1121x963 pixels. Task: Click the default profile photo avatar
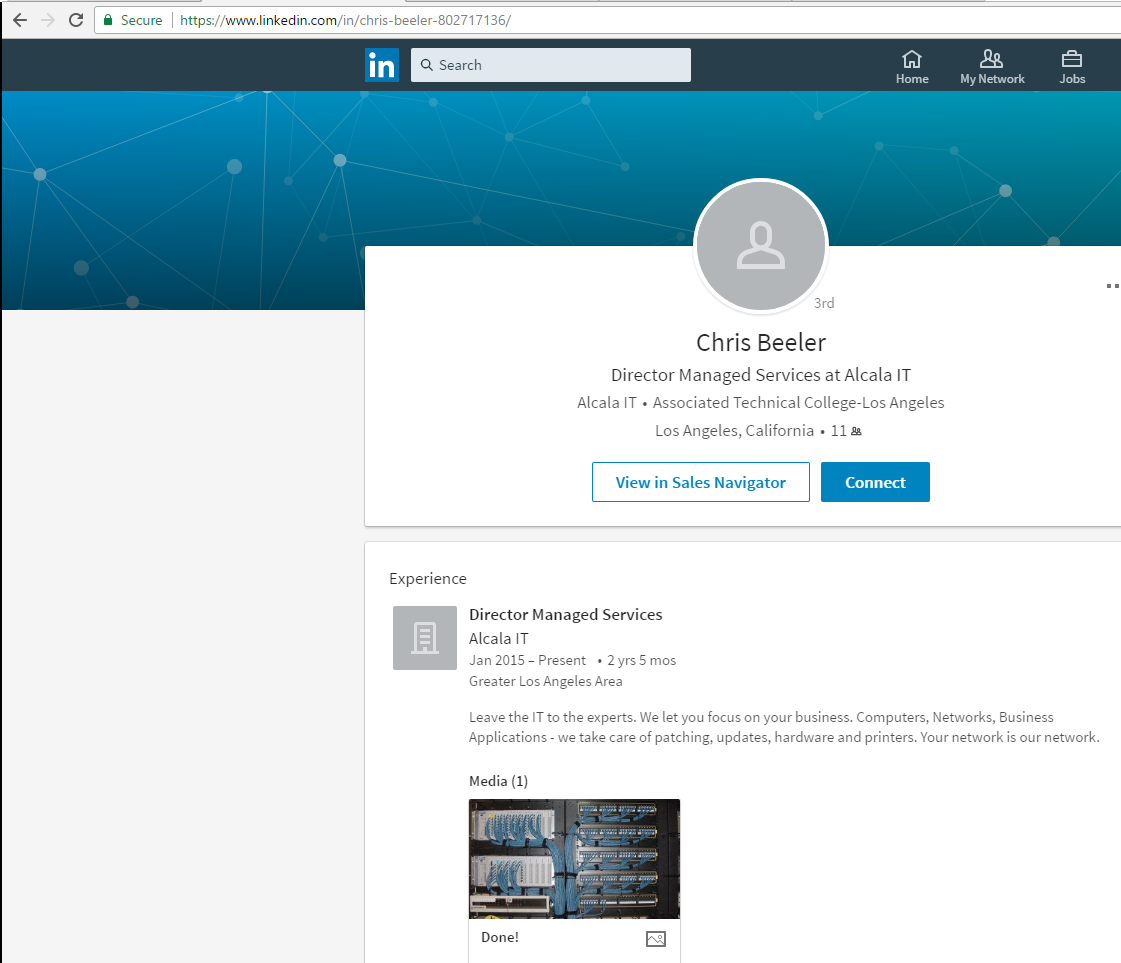point(761,245)
